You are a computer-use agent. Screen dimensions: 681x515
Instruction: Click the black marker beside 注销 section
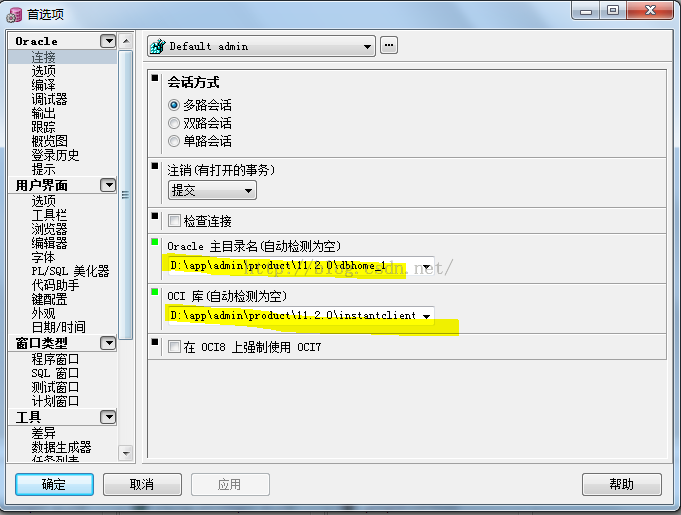155,166
